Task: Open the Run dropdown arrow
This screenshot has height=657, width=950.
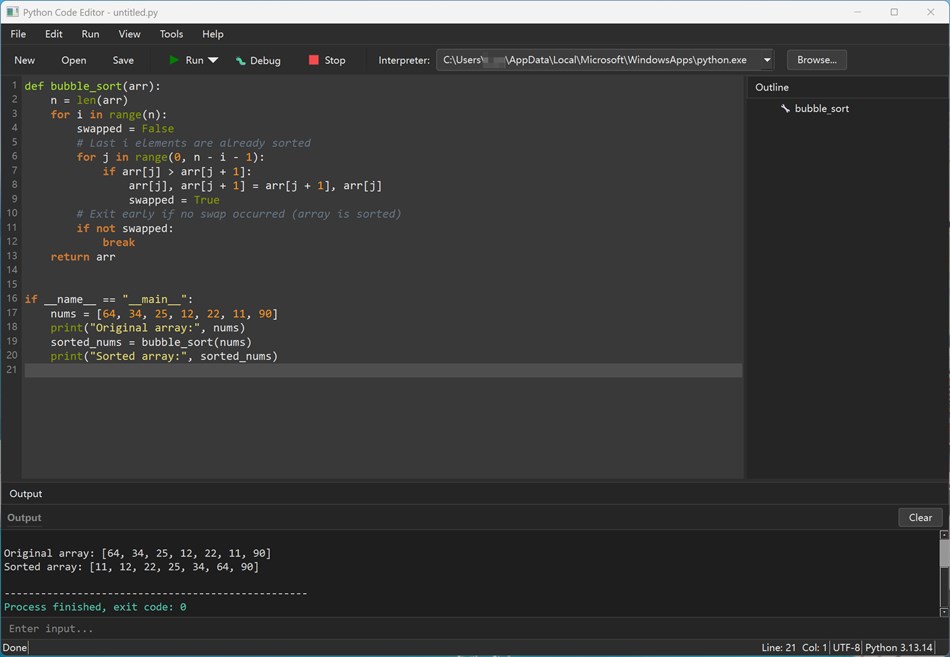Action: pos(213,60)
